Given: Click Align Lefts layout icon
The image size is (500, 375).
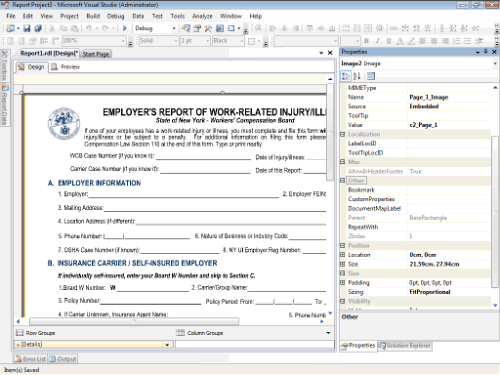Looking at the screenshot, I should coord(273,28).
